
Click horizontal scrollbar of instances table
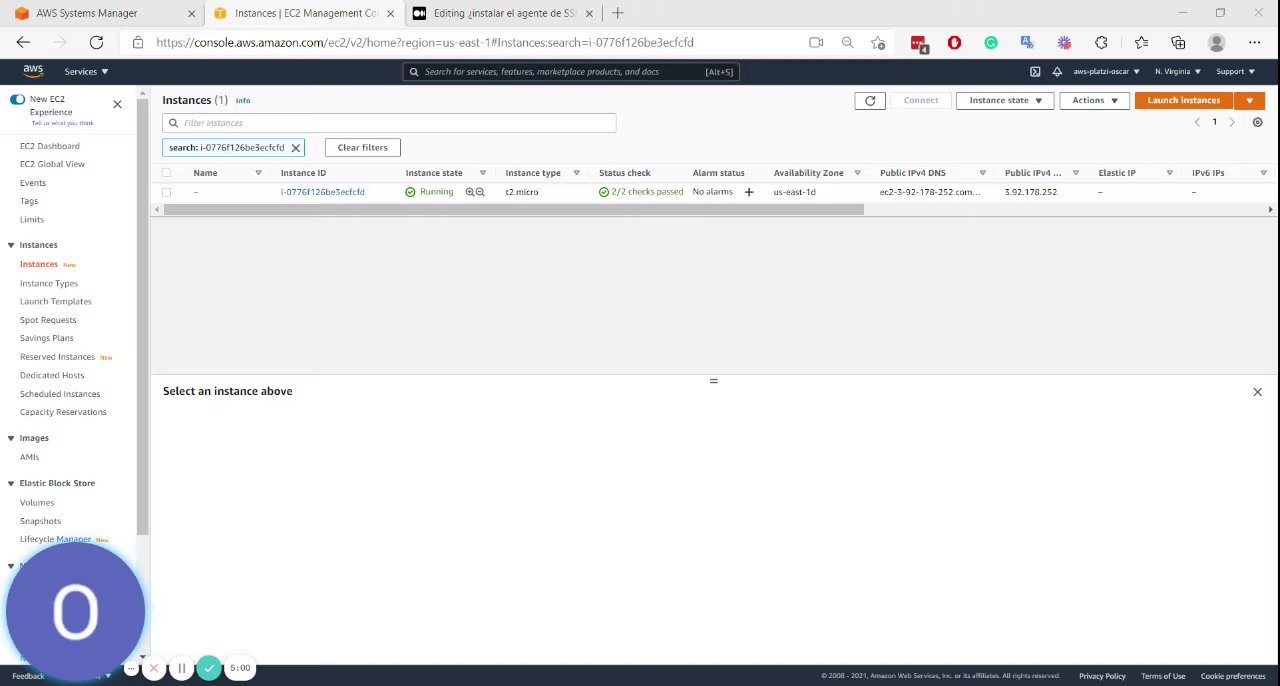tap(513, 210)
